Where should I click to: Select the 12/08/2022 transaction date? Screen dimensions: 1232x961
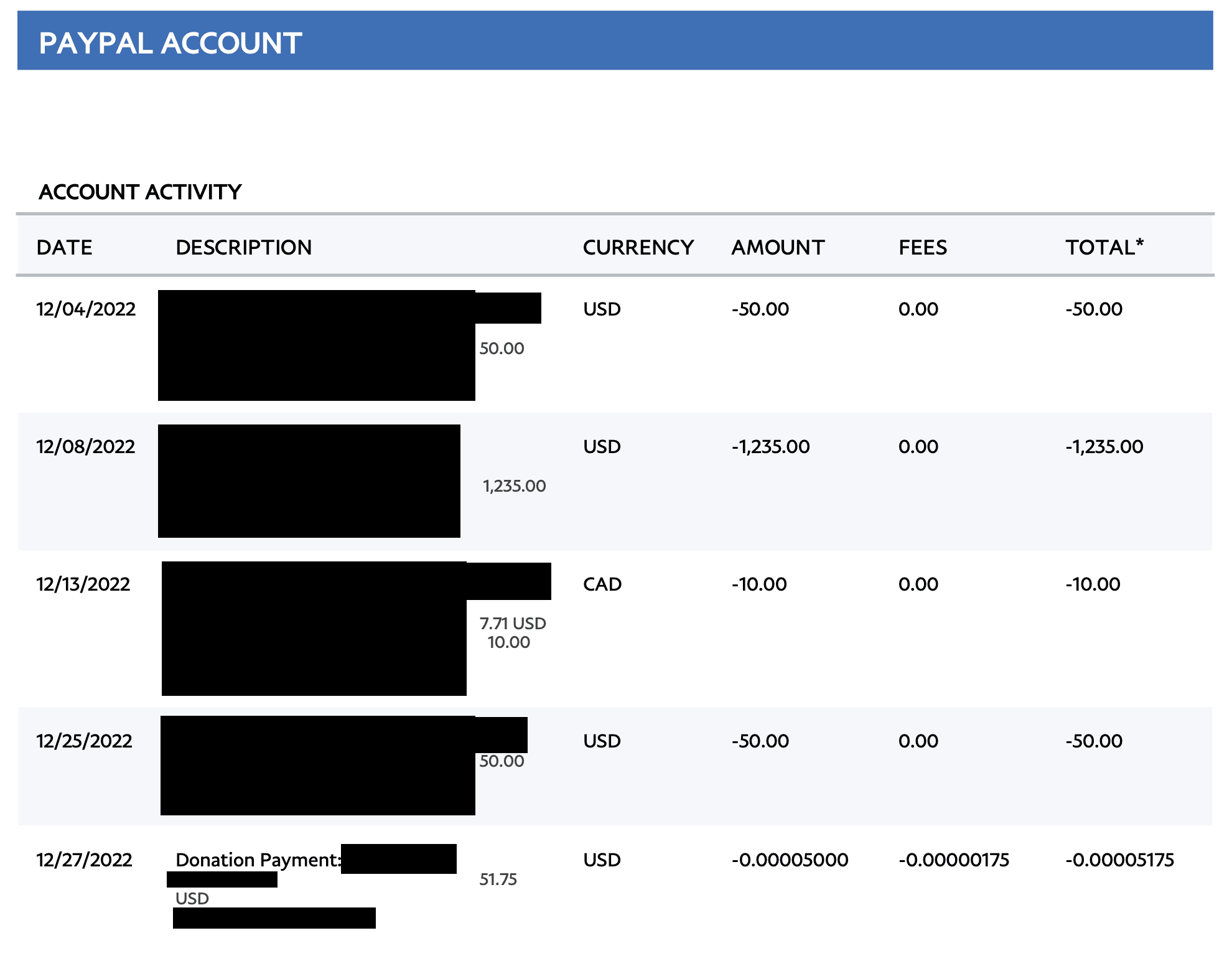point(86,447)
